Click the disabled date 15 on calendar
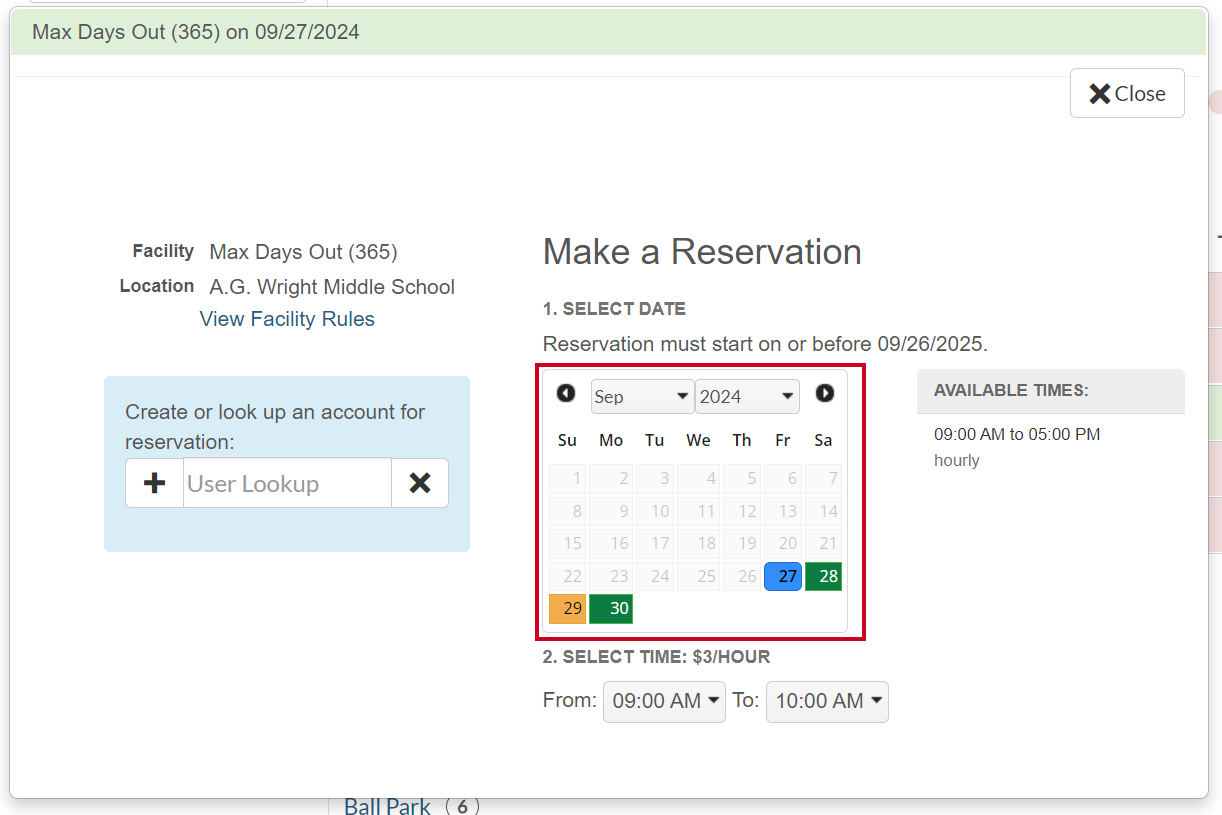Viewport: 1222px width, 815px height. (x=567, y=543)
